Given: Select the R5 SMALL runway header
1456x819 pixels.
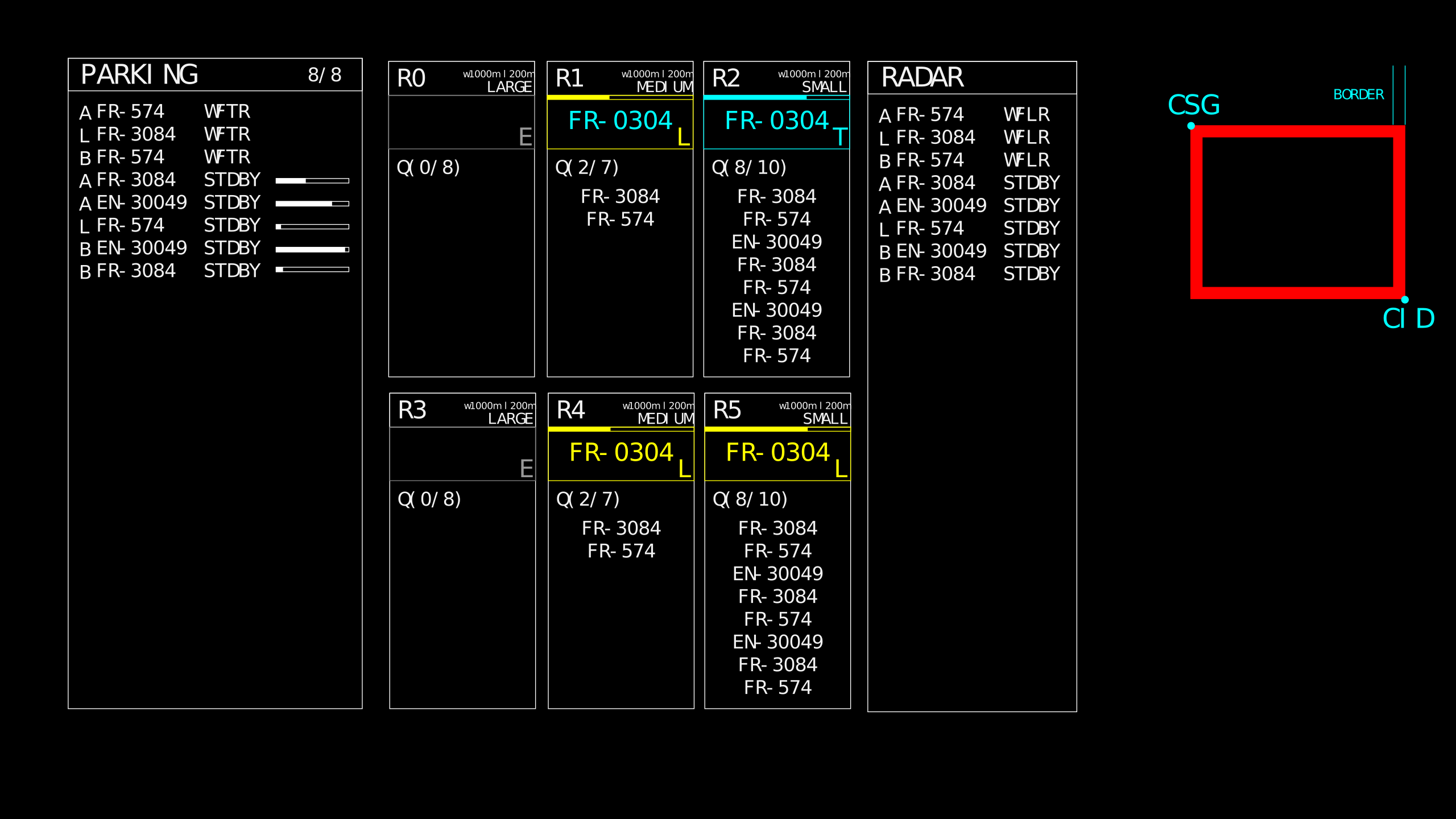Looking at the screenshot, I should [777, 410].
